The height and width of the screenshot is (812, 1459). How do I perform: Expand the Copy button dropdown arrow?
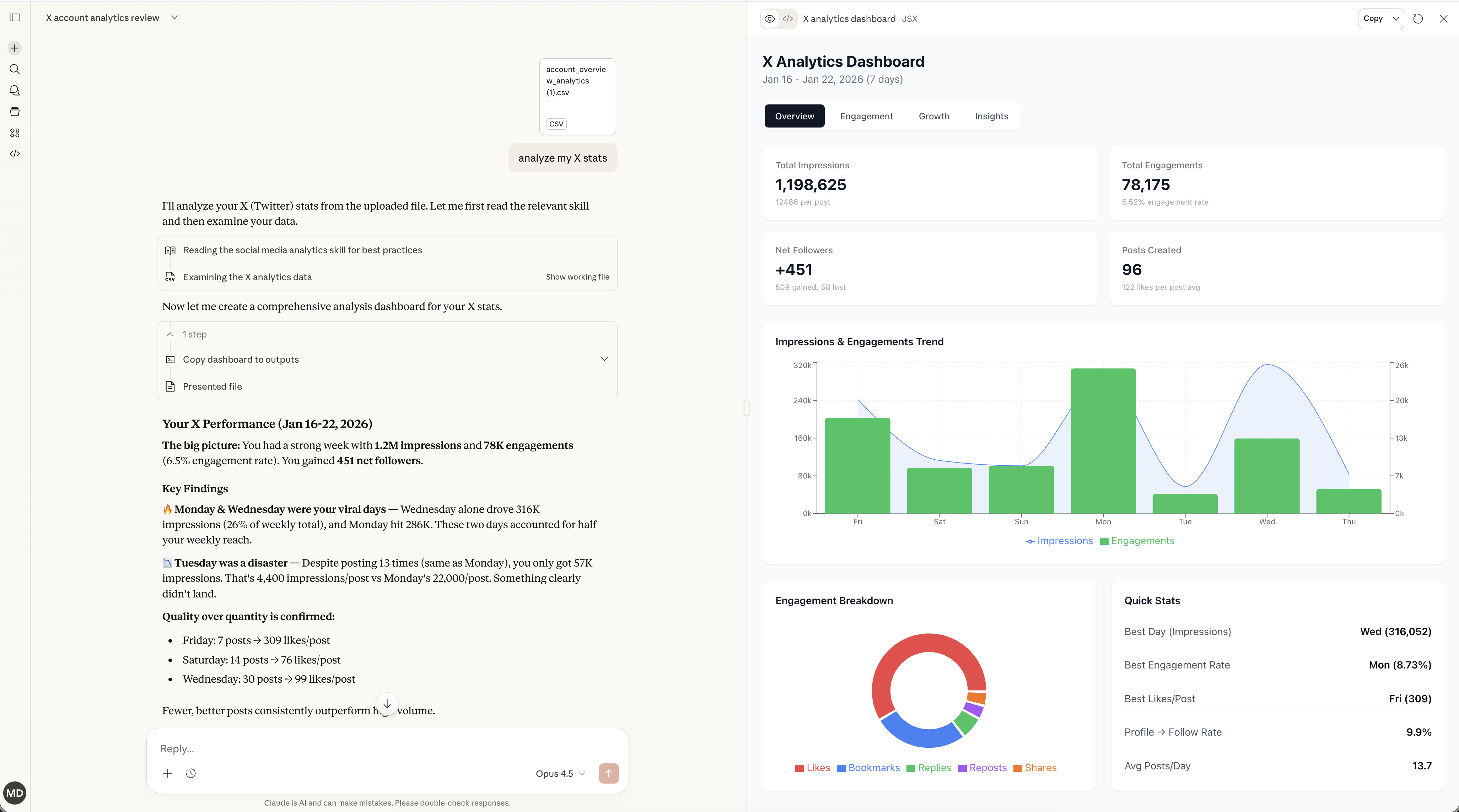[x=1396, y=19]
